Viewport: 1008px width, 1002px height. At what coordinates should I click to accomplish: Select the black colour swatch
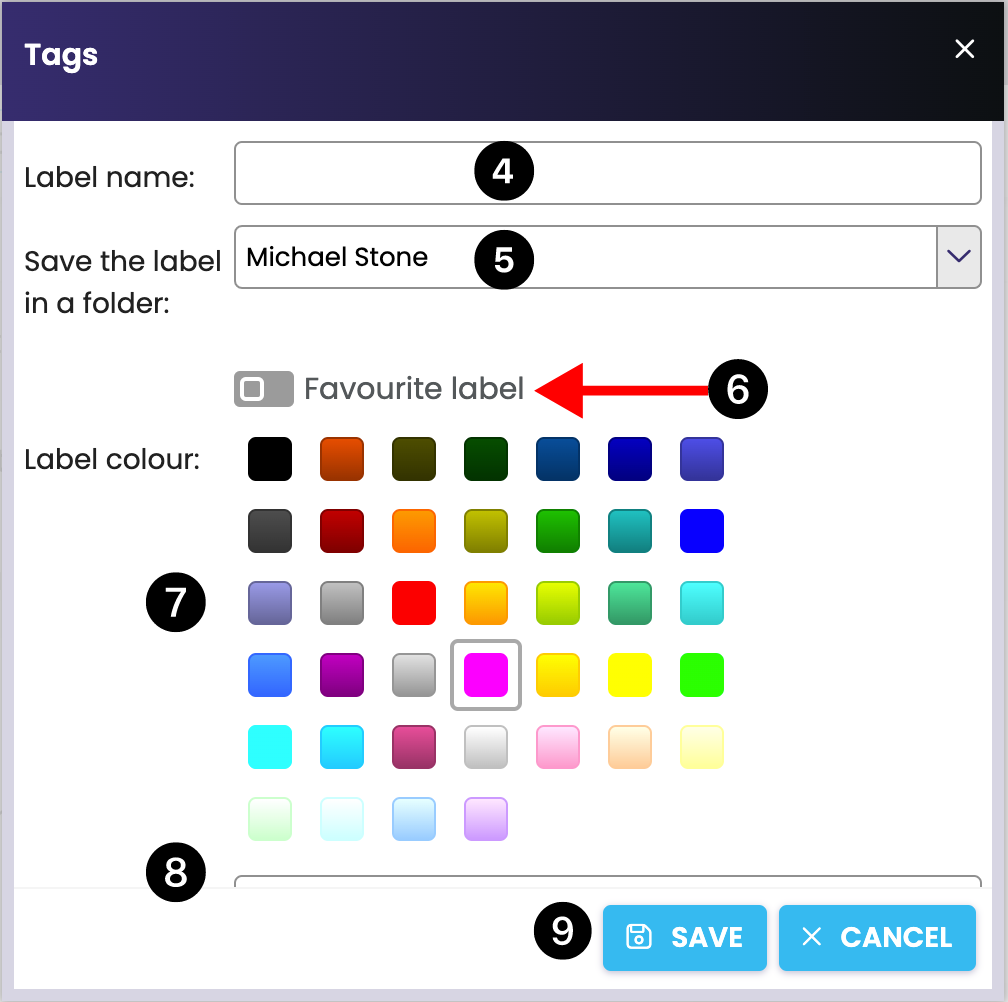270,459
